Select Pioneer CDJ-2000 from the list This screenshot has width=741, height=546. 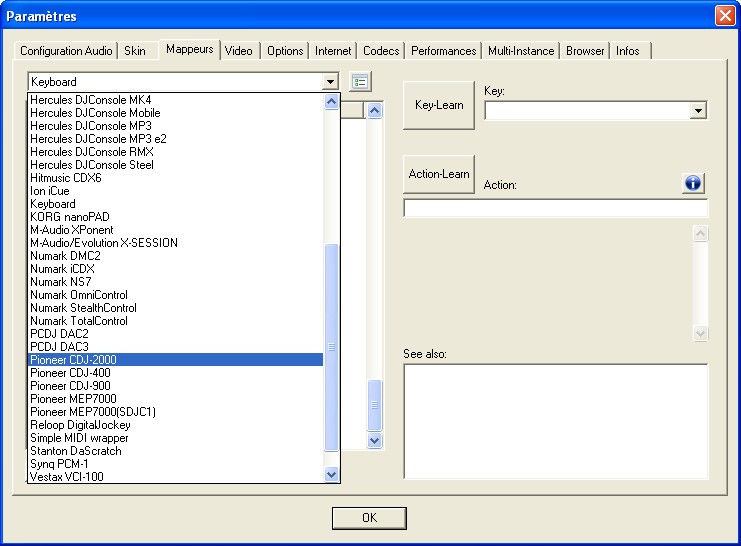(175, 360)
